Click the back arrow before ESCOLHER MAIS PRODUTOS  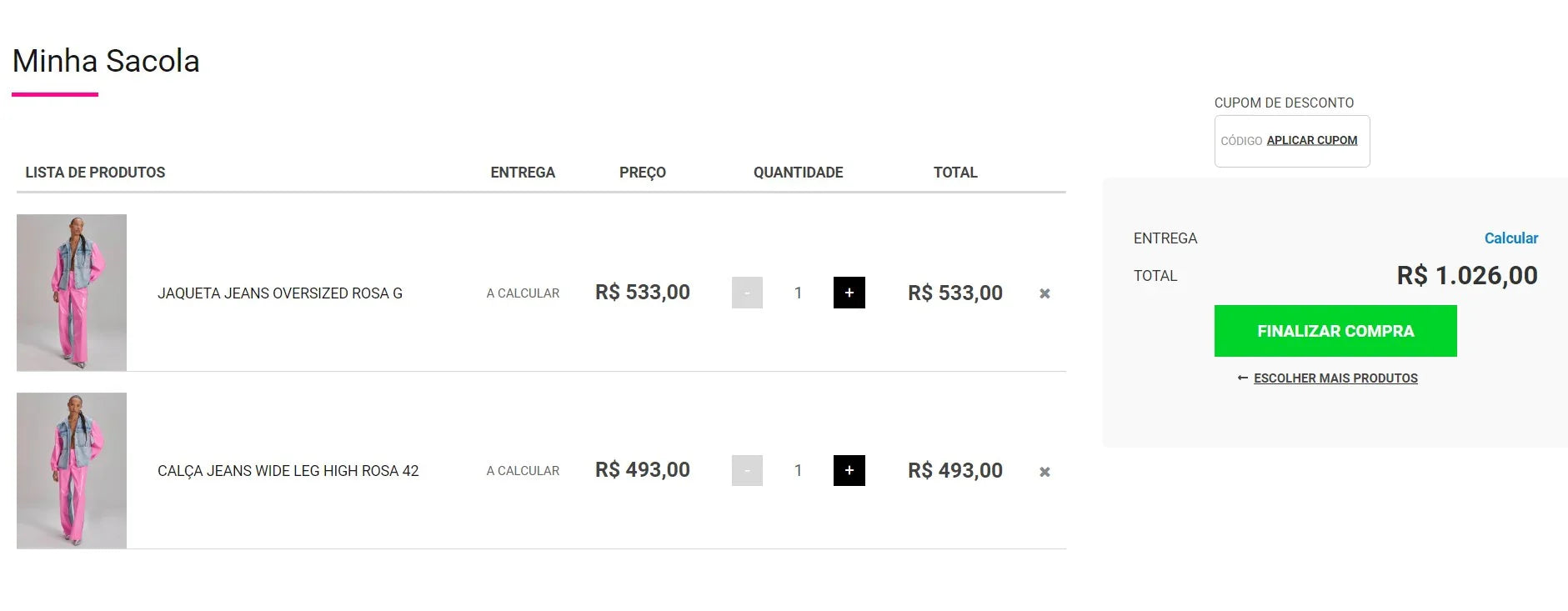[1241, 378]
